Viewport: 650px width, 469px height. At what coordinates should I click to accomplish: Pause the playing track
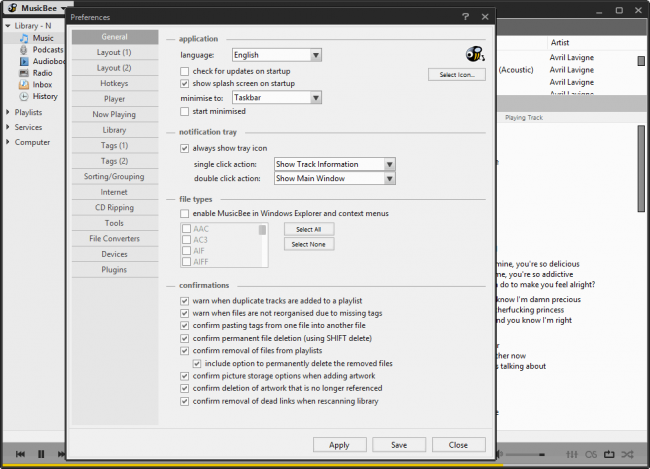click(41, 454)
